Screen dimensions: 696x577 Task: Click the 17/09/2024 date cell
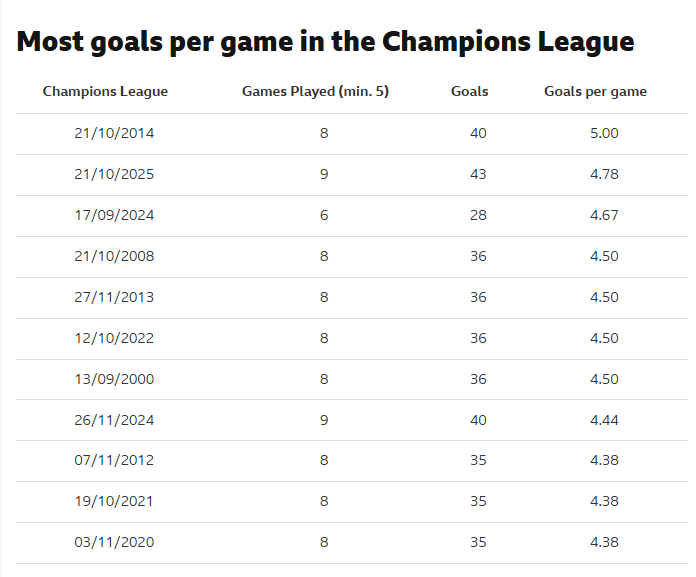(114, 215)
